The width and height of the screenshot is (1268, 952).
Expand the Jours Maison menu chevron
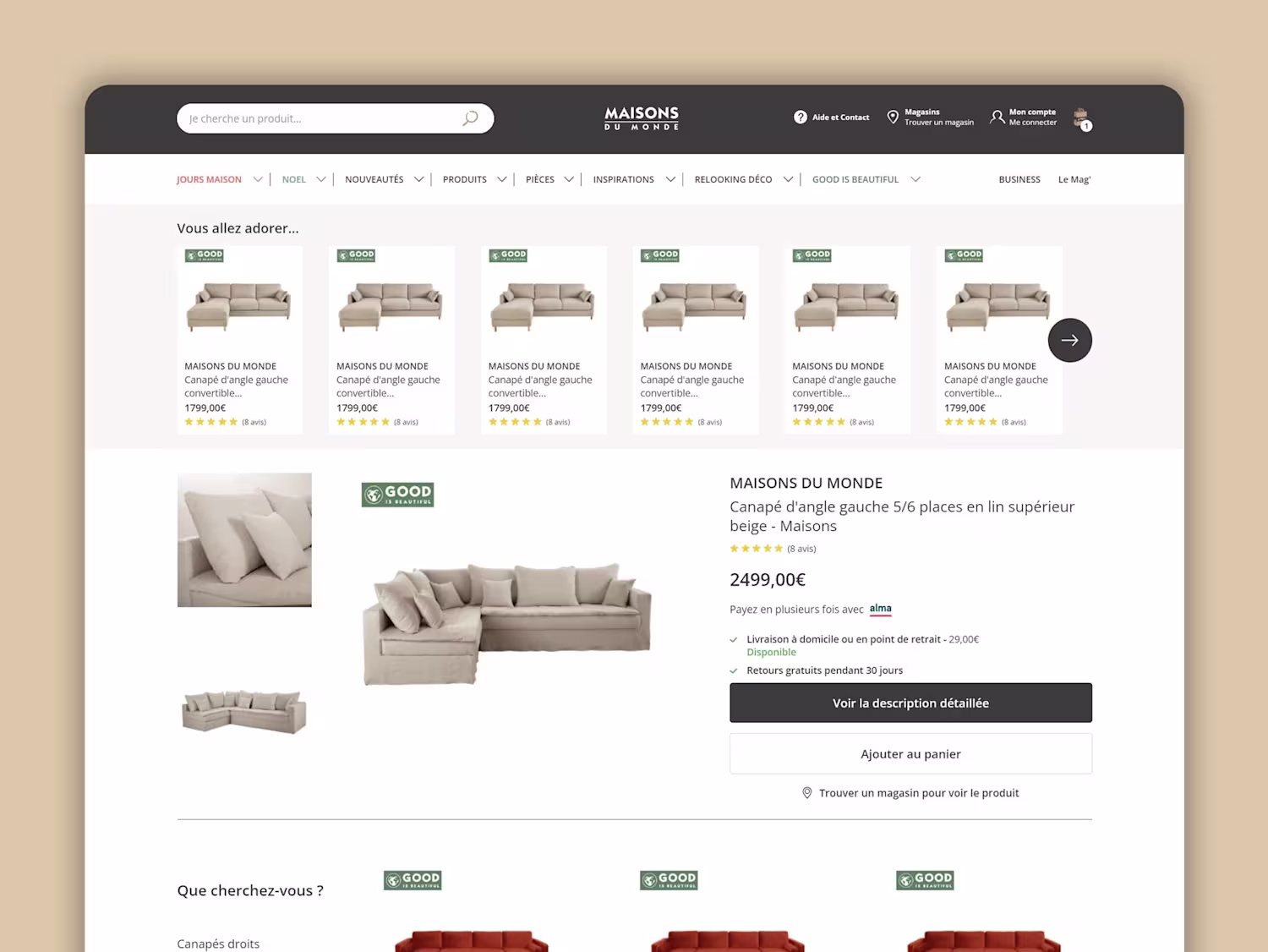coord(258,179)
